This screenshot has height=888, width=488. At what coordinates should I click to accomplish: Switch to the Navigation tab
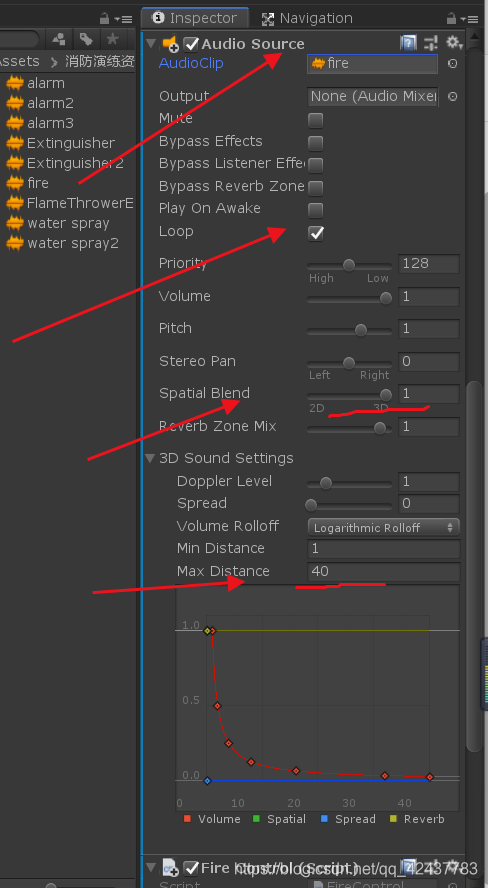[x=307, y=18]
